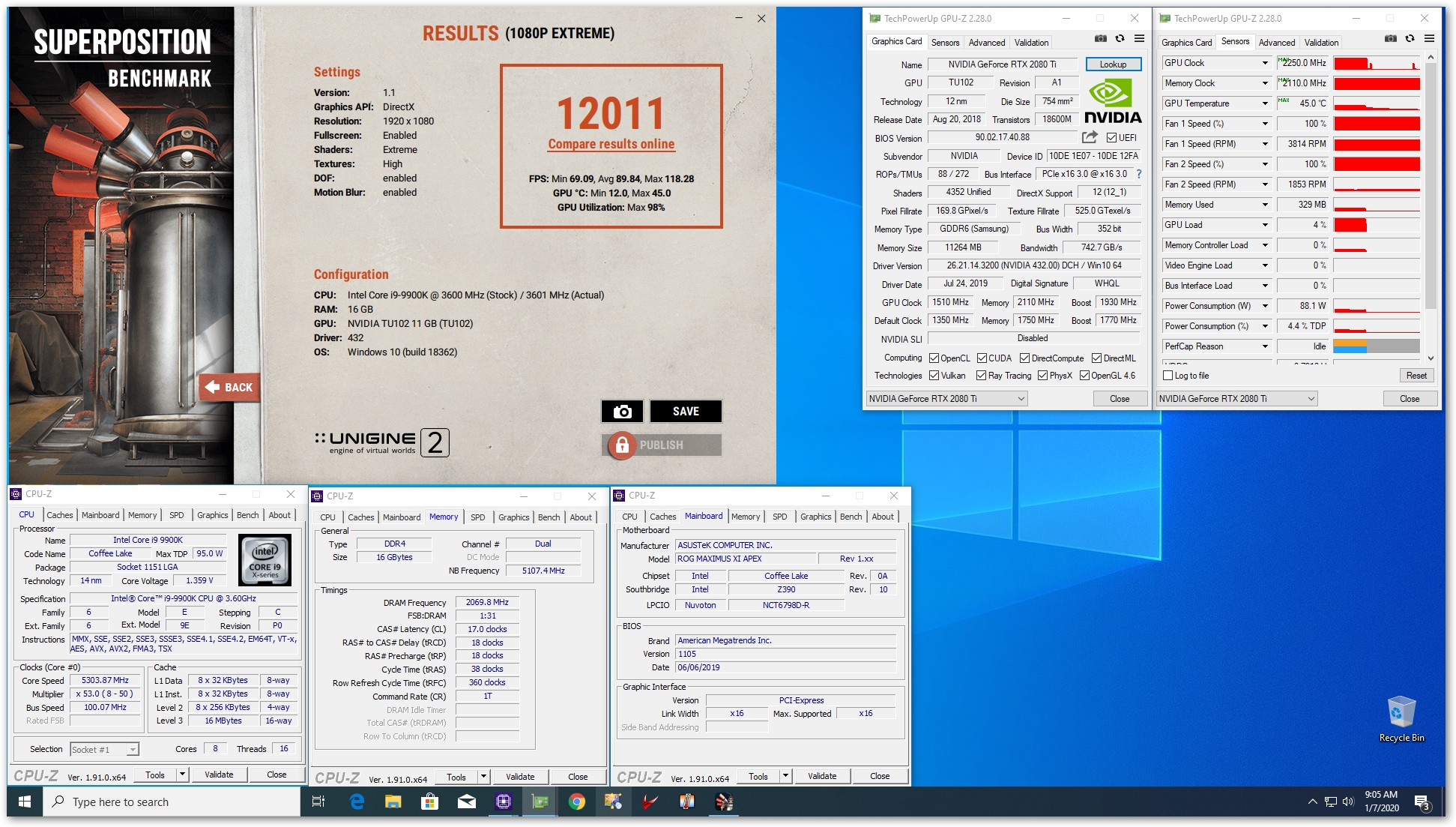Expand the GPU Clock sensor dropdown
This screenshot has height=827, width=1456.
(1265, 63)
